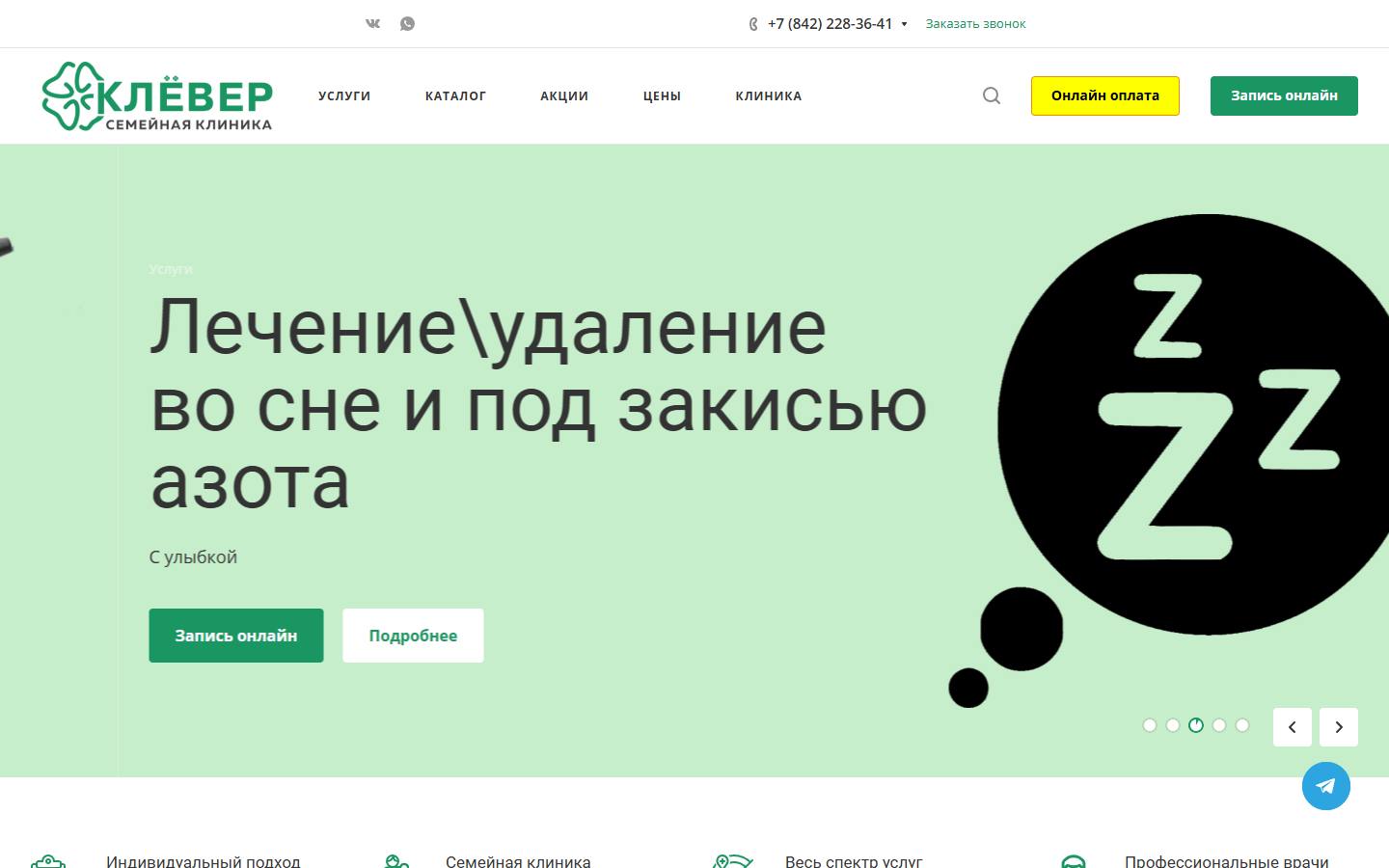Click the Лечение\удаление во сне banner heading
The image size is (1389, 868).
click(x=538, y=403)
